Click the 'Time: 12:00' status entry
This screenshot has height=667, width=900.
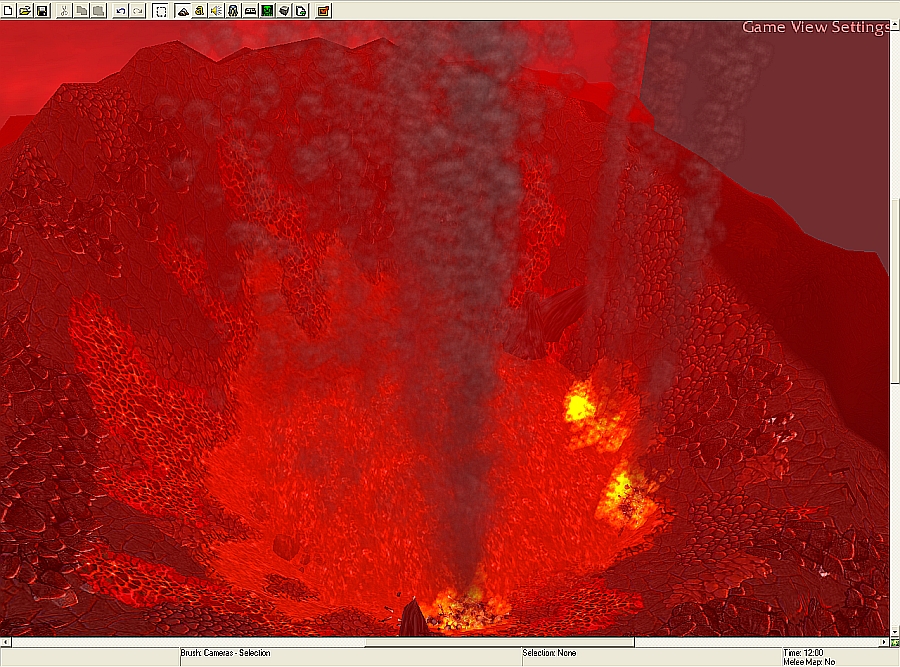803,653
